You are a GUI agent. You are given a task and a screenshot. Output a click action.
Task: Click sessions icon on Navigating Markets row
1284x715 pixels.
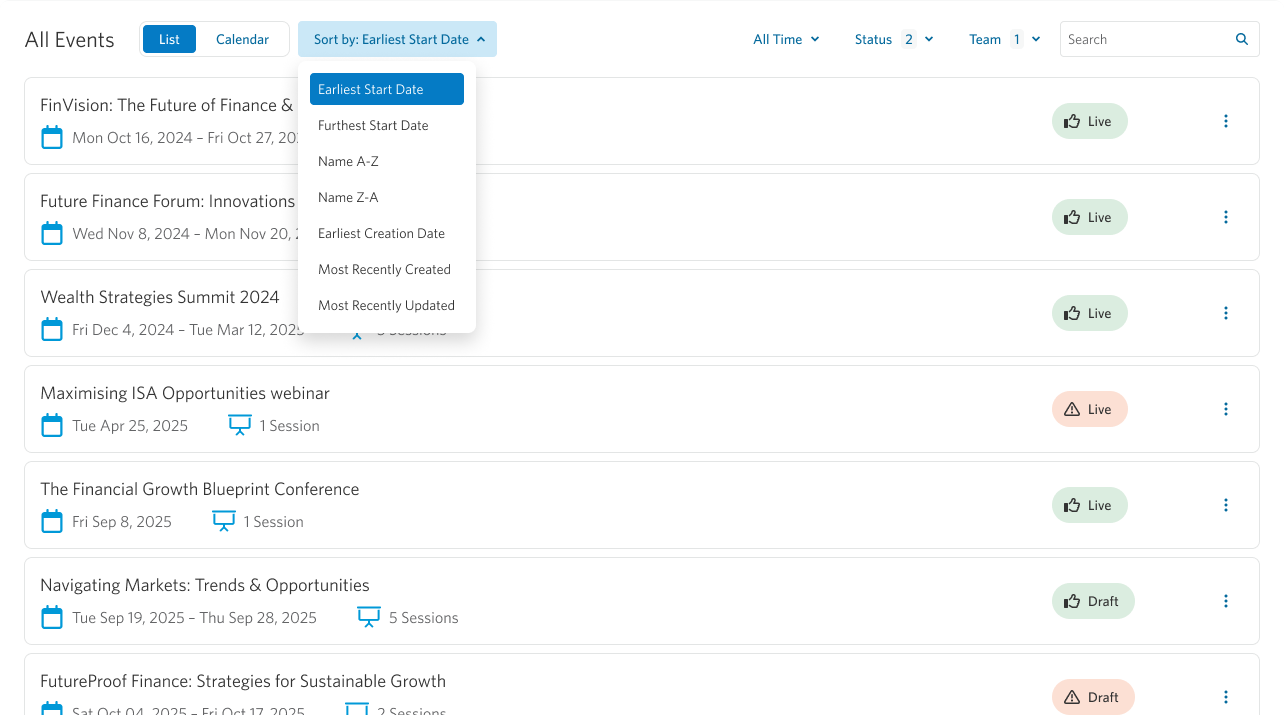pyautogui.click(x=369, y=618)
